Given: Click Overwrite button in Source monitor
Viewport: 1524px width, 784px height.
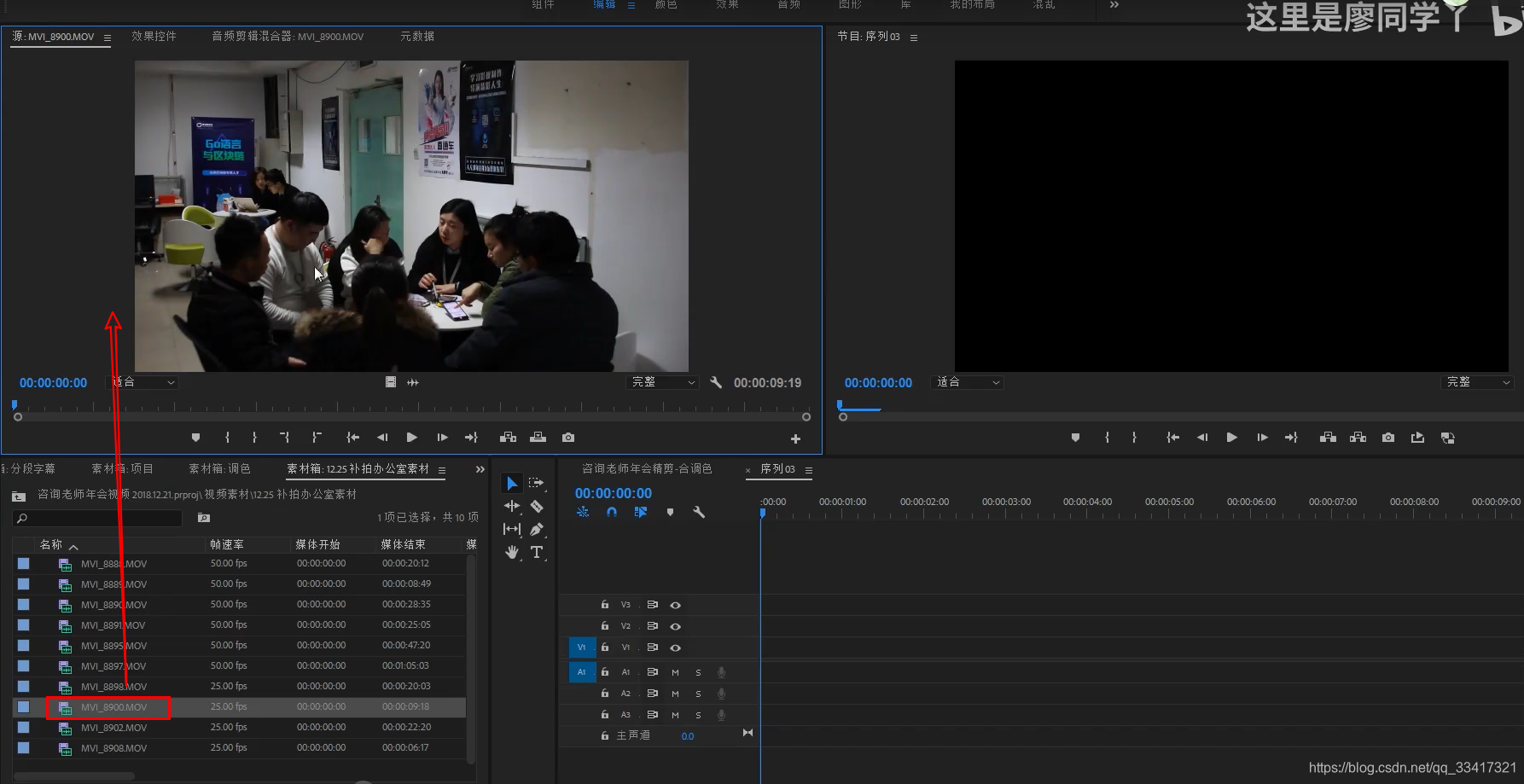Looking at the screenshot, I should 538,438.
